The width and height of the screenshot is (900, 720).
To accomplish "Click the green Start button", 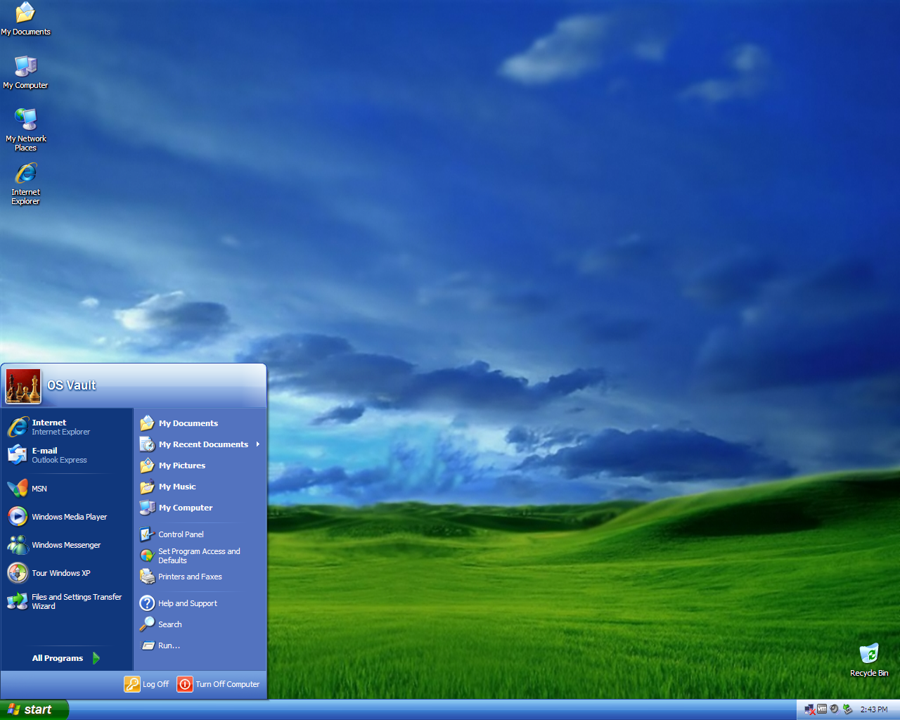I will click(34, 710).
